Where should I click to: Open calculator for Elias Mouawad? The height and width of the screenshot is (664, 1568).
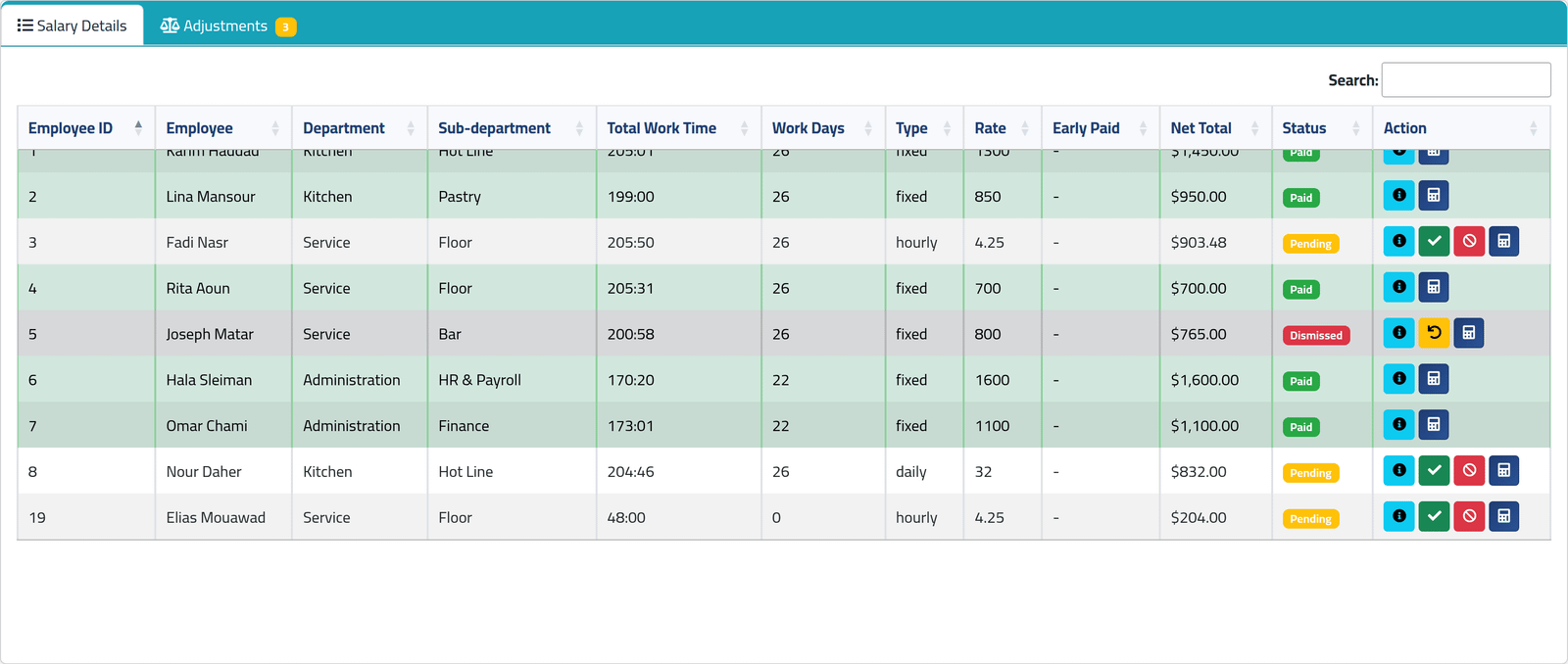click(1503, 516)
